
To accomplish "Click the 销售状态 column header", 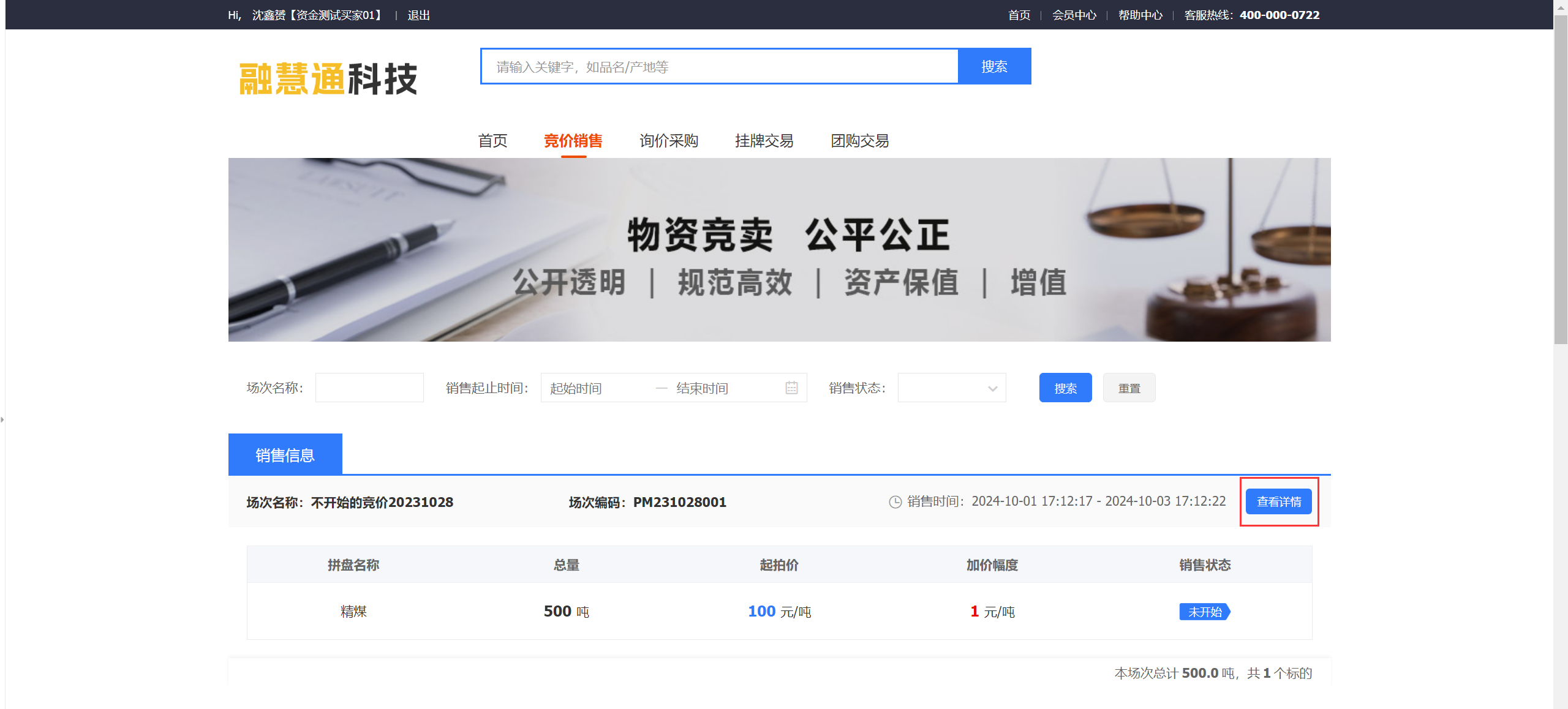I will coord(1205,565).
